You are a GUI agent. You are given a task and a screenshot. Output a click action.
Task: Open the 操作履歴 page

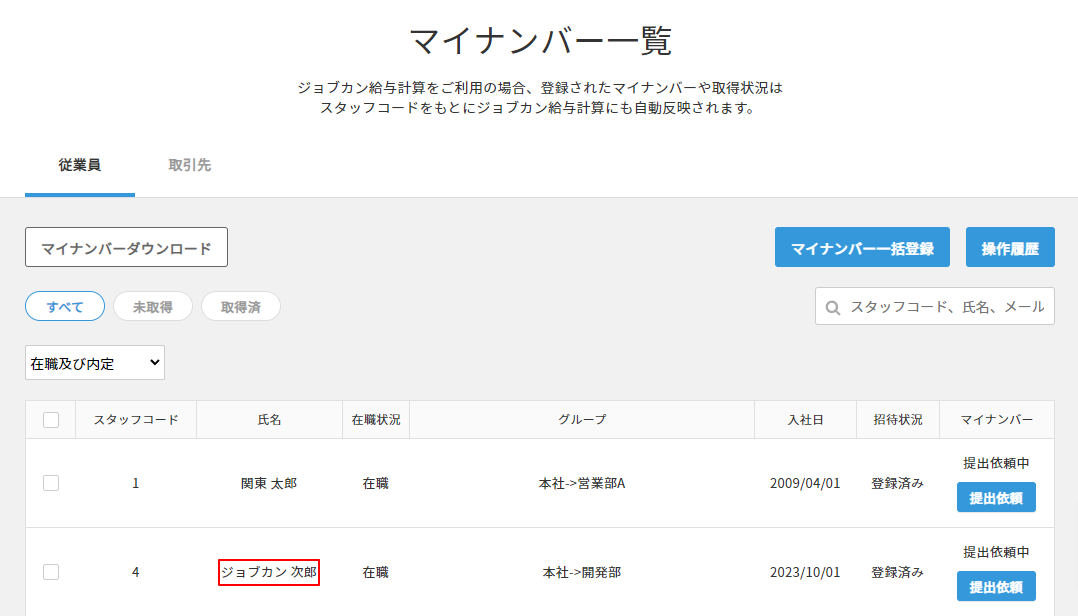pos(1010,248)
